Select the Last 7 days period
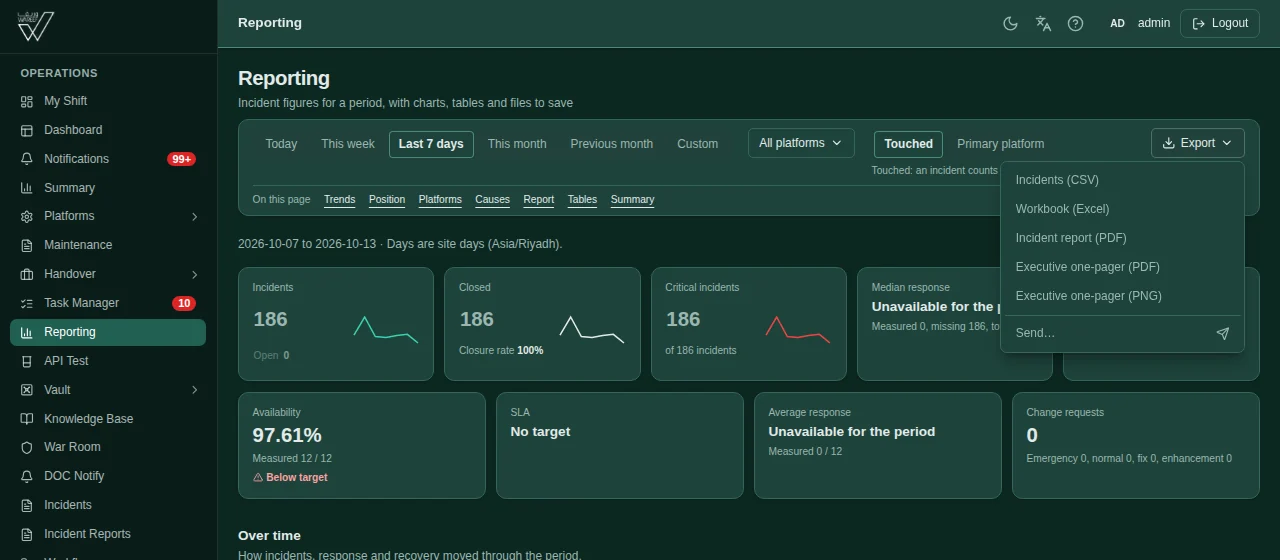Screen dimensions: 1280x560 coord(431,144)
